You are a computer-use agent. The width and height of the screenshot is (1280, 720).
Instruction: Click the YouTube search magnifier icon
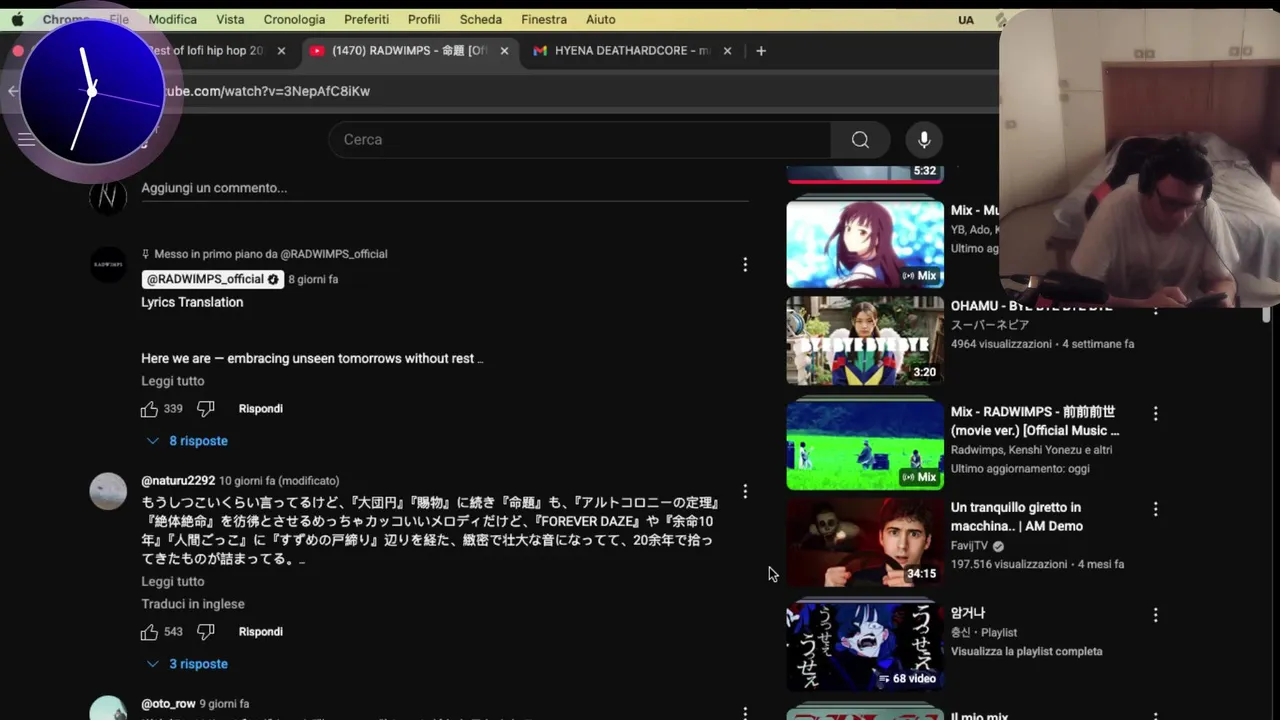click(x=860, y=140)
